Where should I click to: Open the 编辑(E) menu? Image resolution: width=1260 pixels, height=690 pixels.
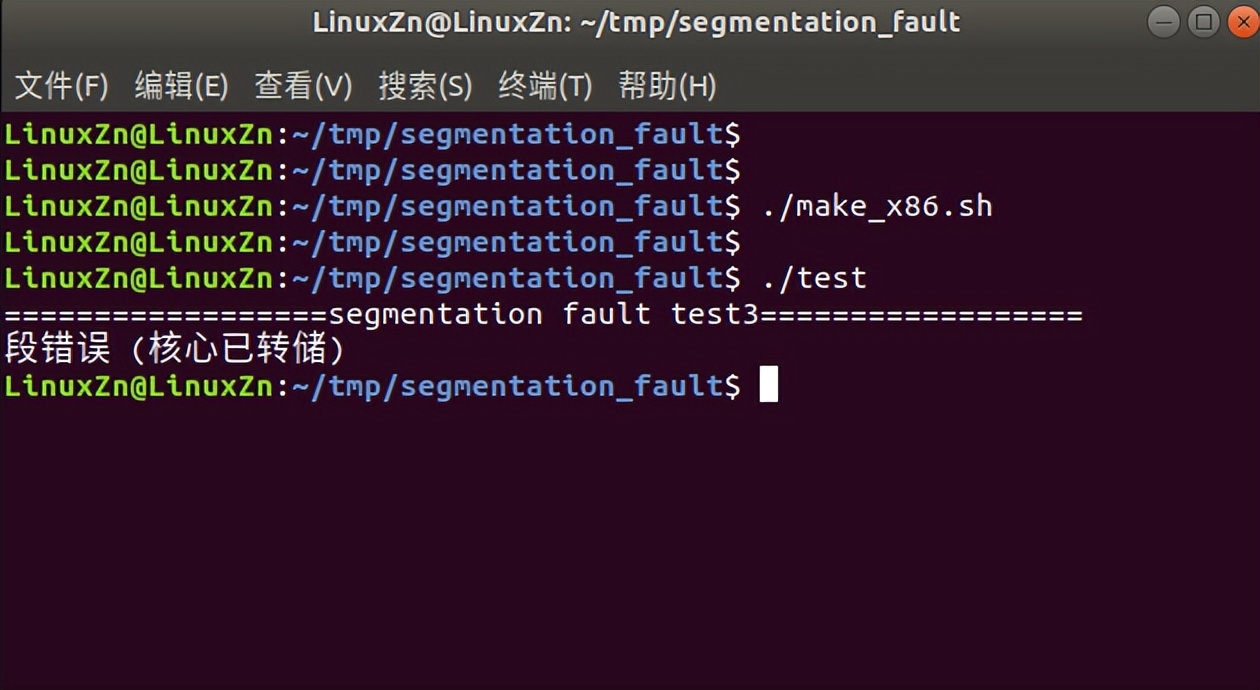(181, 87)
